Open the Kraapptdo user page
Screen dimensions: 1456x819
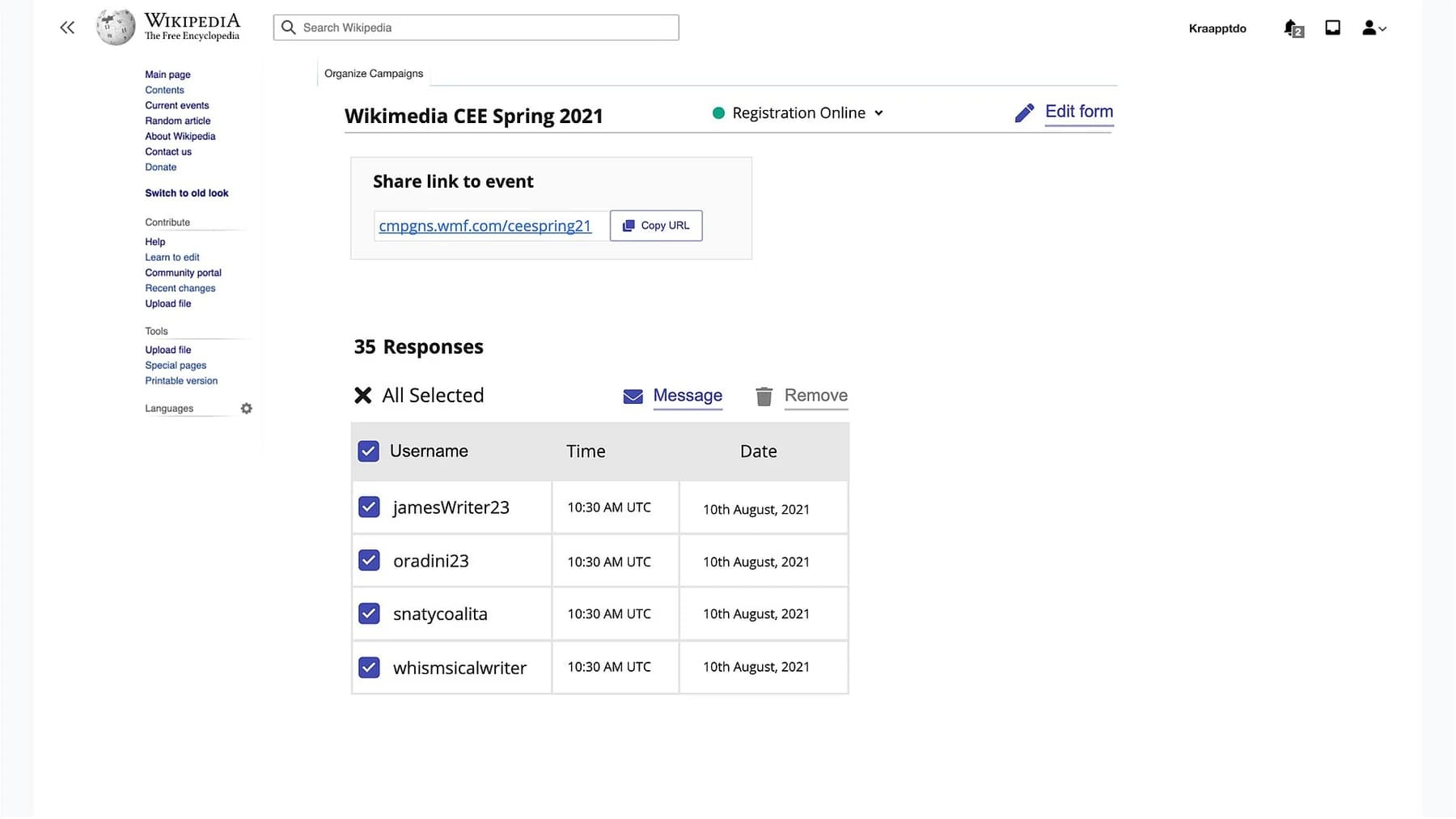[1217, 28]
